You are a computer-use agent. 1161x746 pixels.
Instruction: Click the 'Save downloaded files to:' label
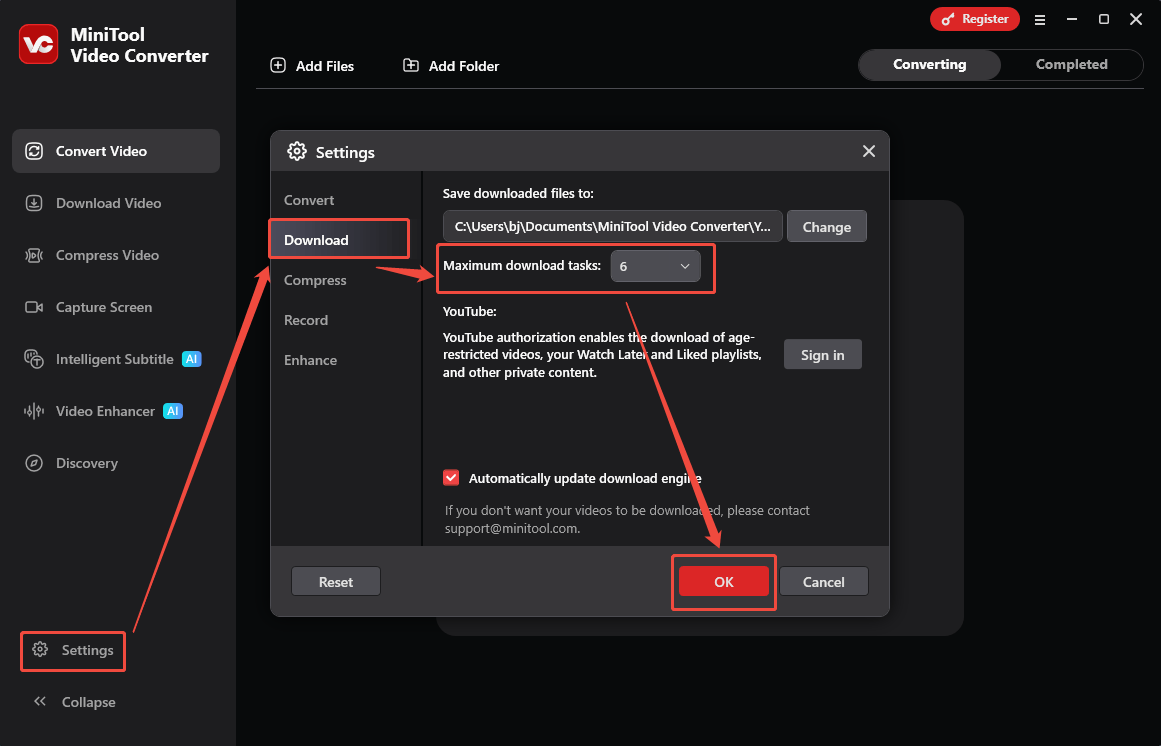518,193
